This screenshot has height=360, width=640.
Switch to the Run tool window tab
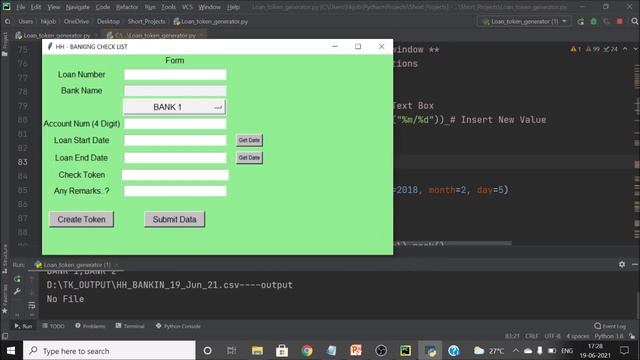coord(23,326)
